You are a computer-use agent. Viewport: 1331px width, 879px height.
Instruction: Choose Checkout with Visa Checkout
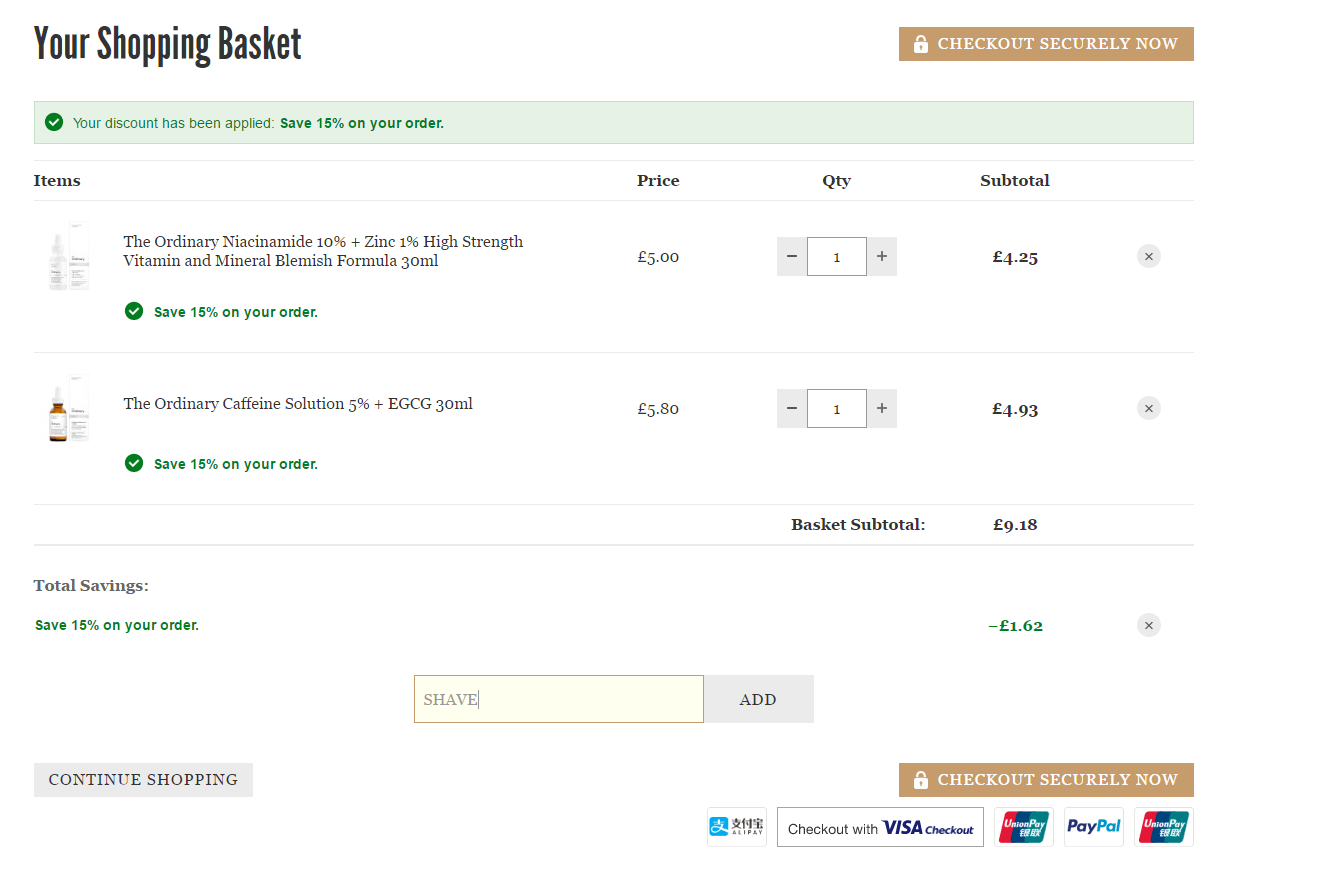tap(880, 827)
